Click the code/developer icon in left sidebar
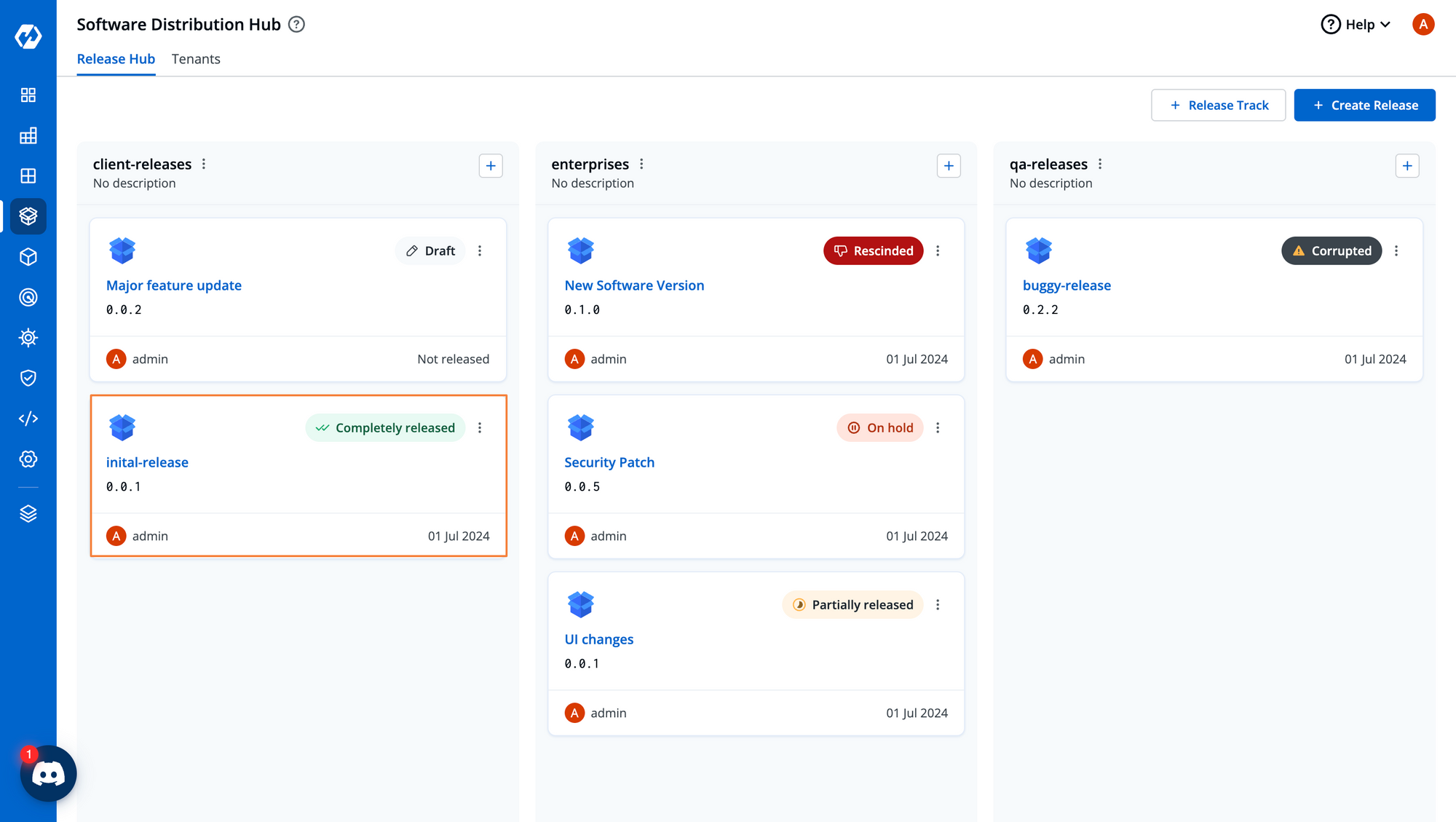Screen dimensions: 1456x822 28,418
